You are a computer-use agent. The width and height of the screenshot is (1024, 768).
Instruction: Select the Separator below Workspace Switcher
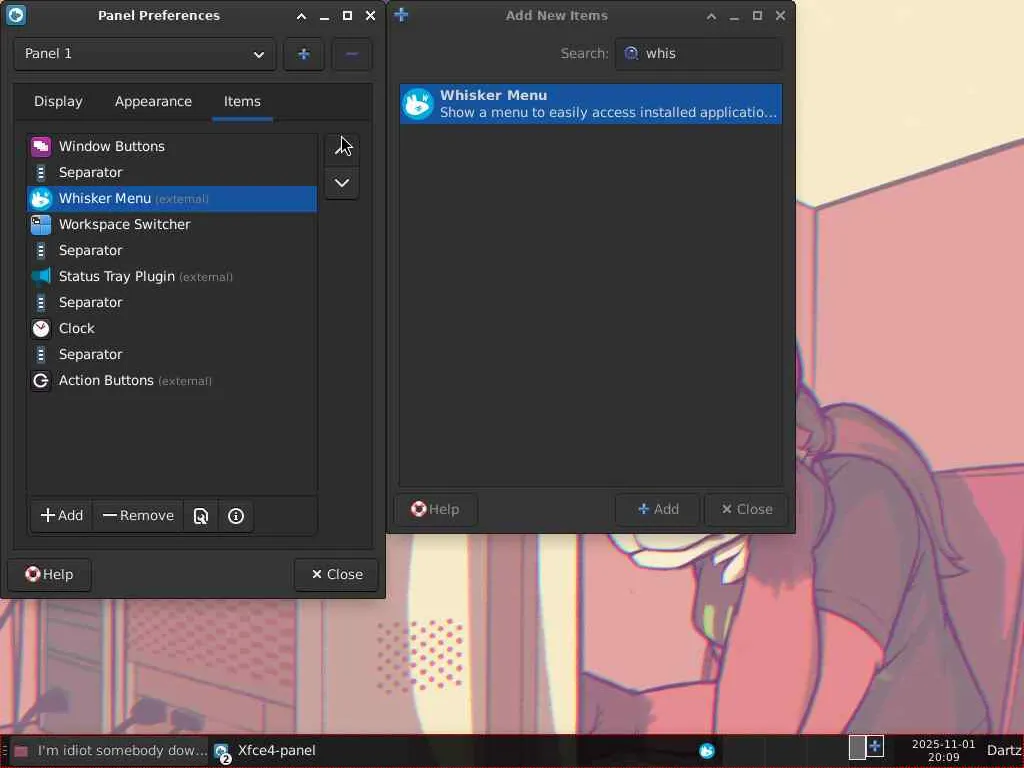[172, 251]
